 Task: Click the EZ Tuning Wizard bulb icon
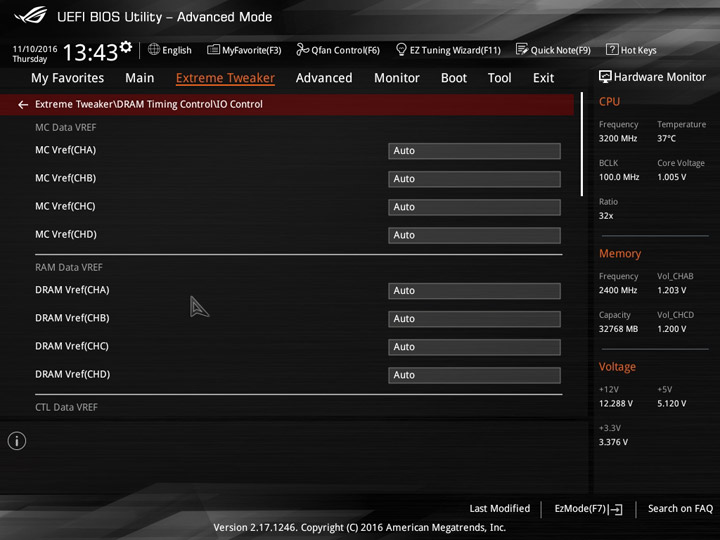click(401, 49)
